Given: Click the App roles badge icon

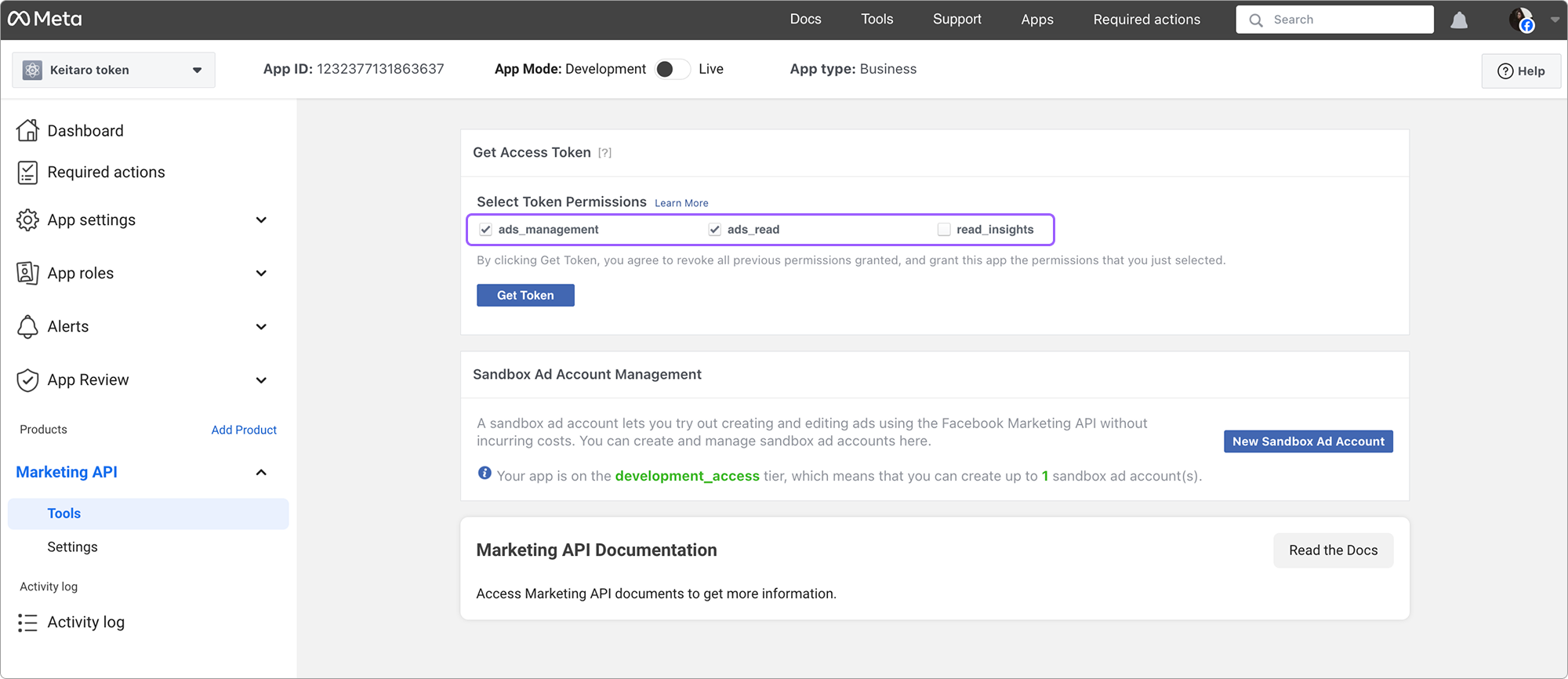Looking at the screenshot, I should [x=27, y=273].
